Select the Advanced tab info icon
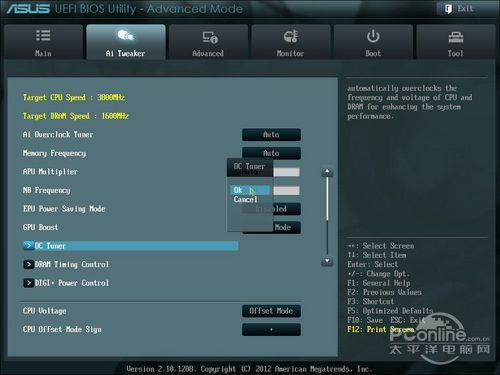The image size is (500, 375). point(210,37)
